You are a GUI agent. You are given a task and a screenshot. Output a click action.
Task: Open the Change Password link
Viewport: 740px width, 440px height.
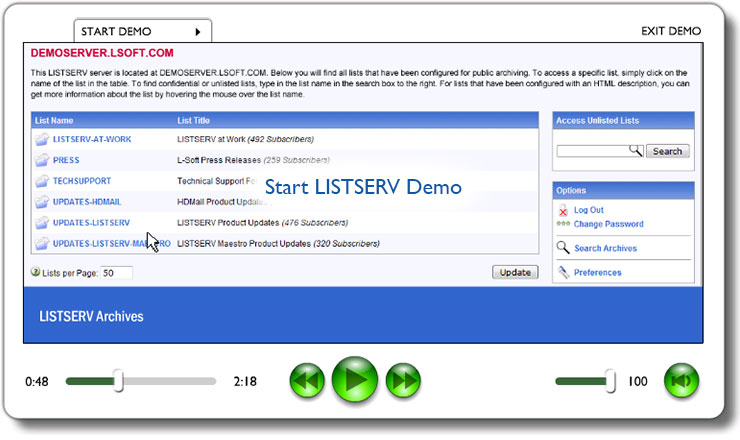click(608, 224)
